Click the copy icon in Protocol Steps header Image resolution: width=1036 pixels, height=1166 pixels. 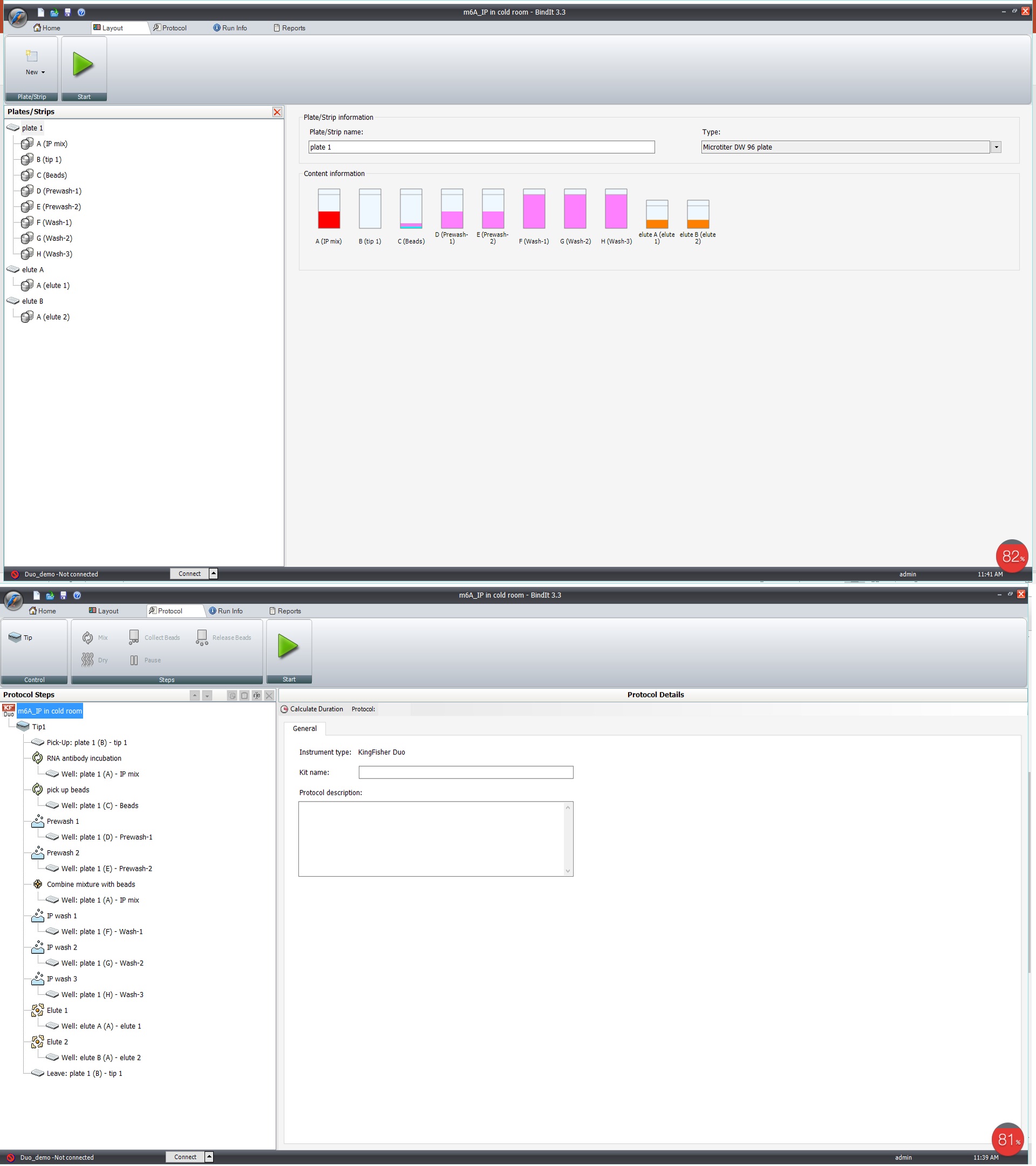coord(232,695)
